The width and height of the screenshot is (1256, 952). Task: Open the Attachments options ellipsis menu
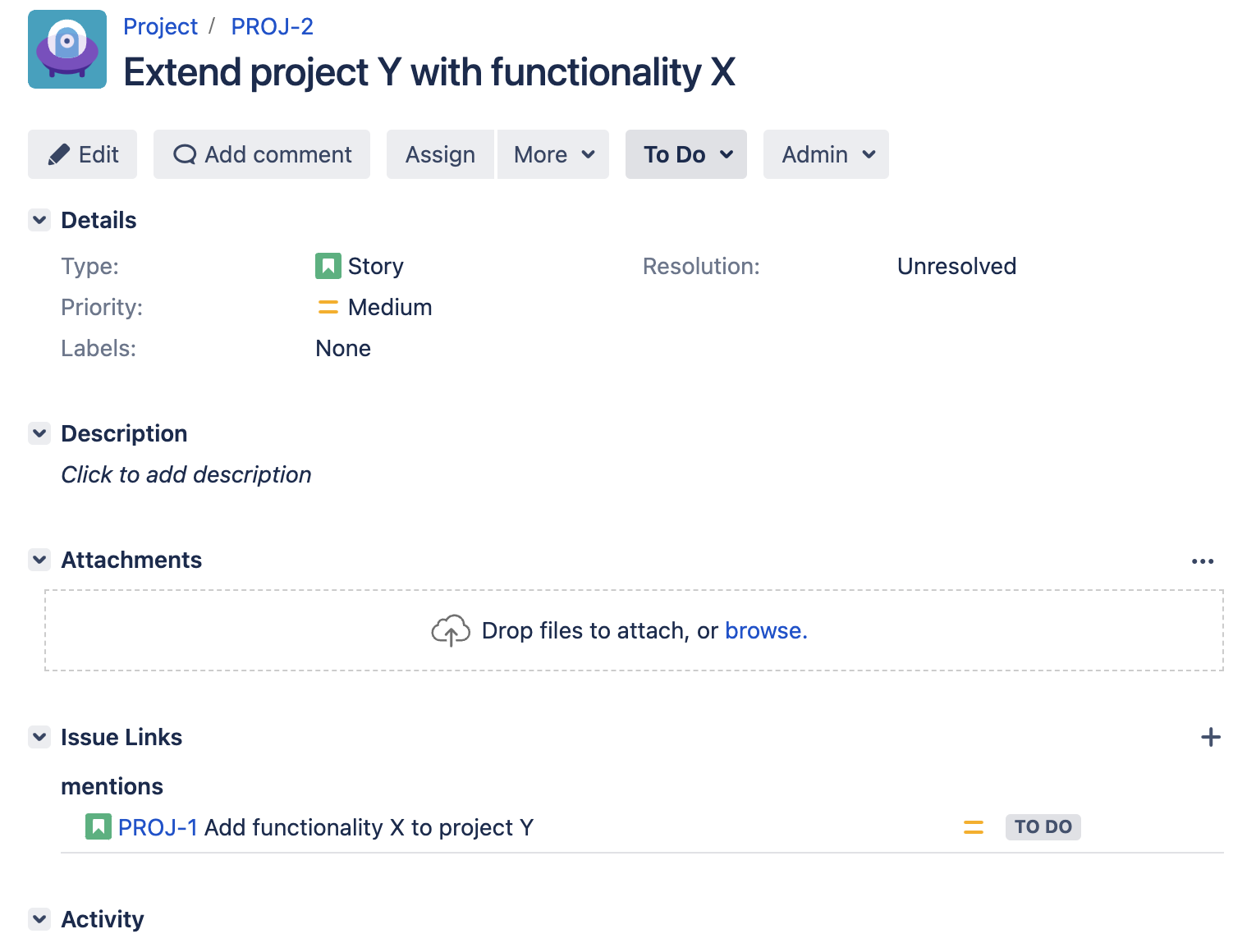click(x=1202, y=561)
